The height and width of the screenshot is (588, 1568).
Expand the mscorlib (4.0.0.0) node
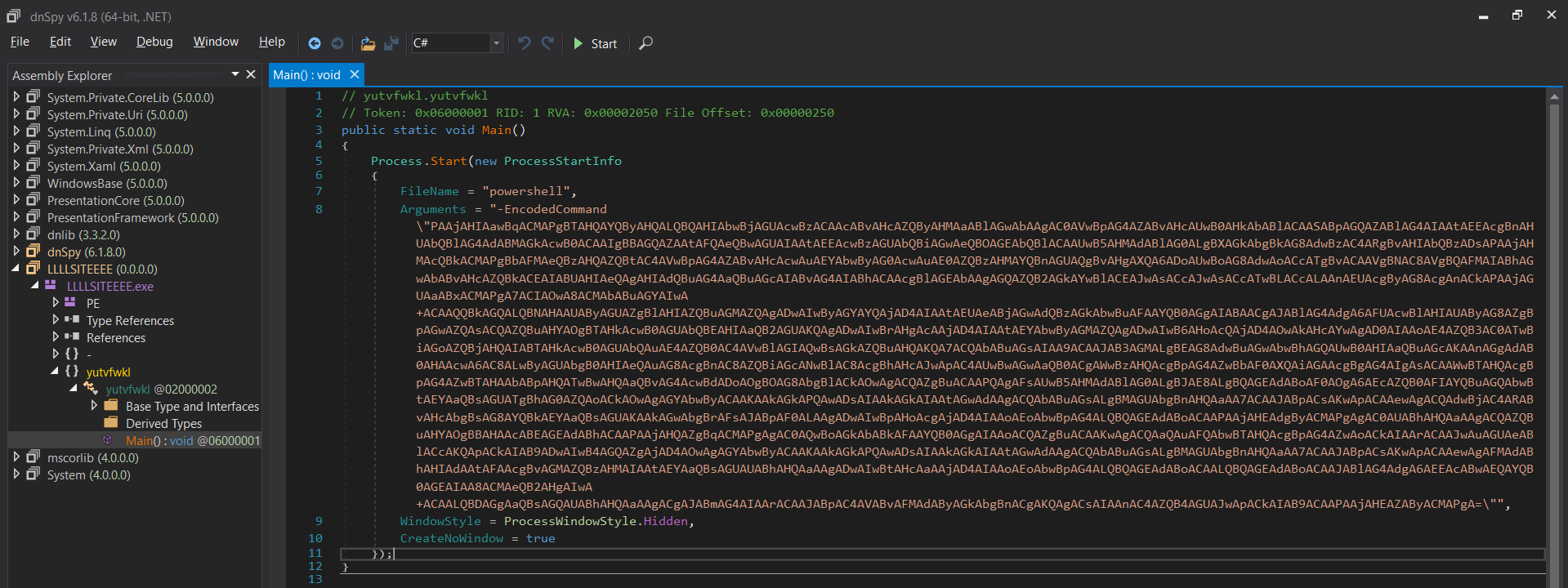point(16,457)
